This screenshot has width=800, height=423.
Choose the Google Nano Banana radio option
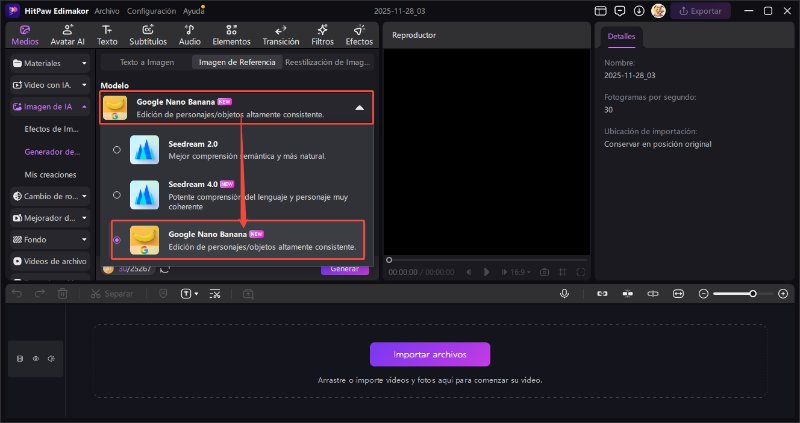(118, 240)
